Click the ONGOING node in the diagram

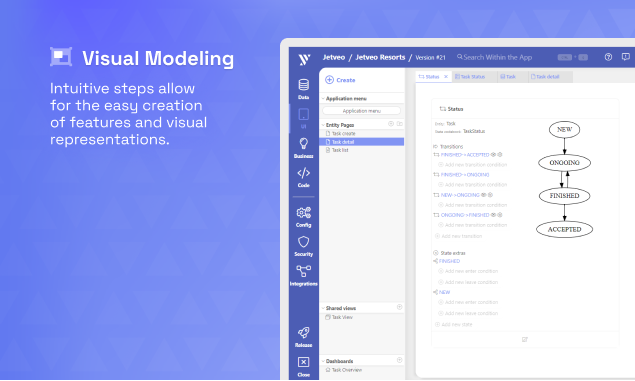point(565,163)
